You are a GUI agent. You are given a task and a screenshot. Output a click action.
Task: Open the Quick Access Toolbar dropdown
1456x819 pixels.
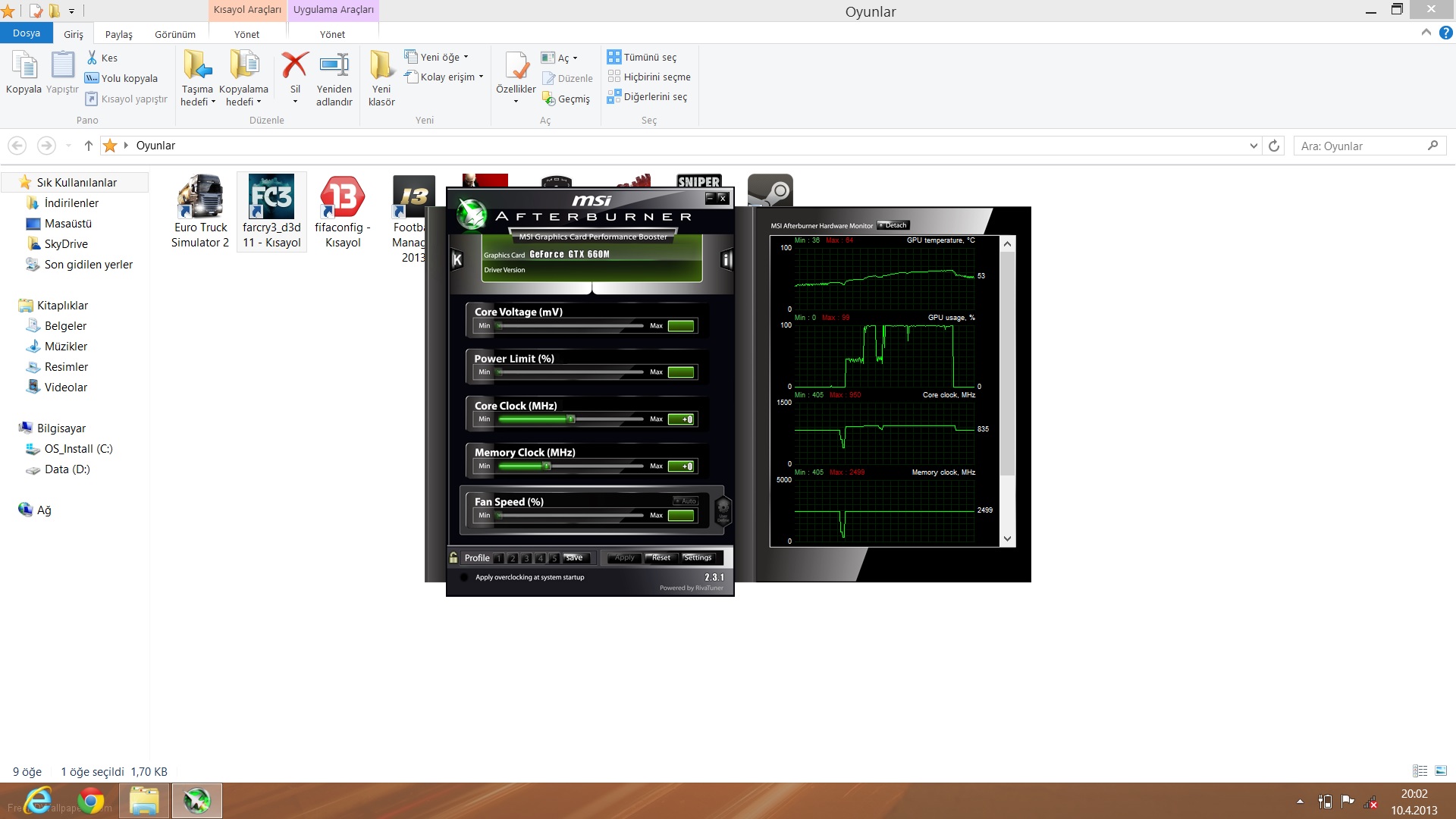(71, 11)
